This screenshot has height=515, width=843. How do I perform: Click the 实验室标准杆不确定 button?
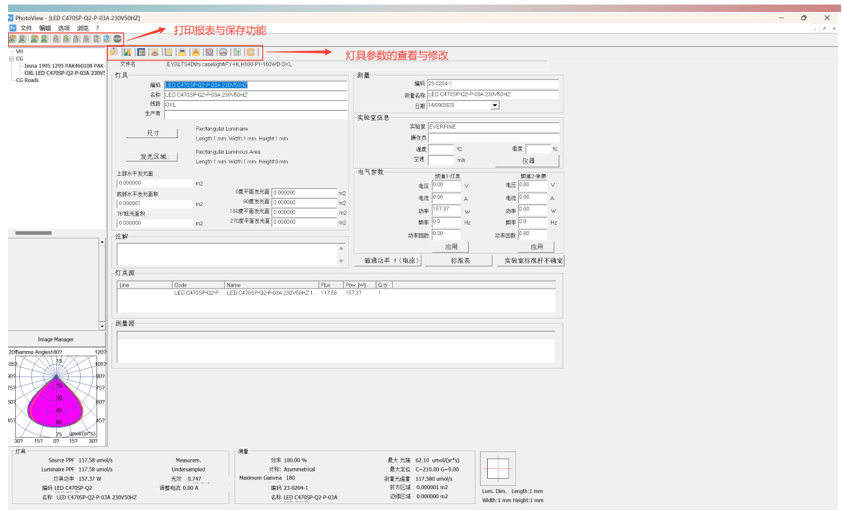pyautogui.click(x=533, y=260)
